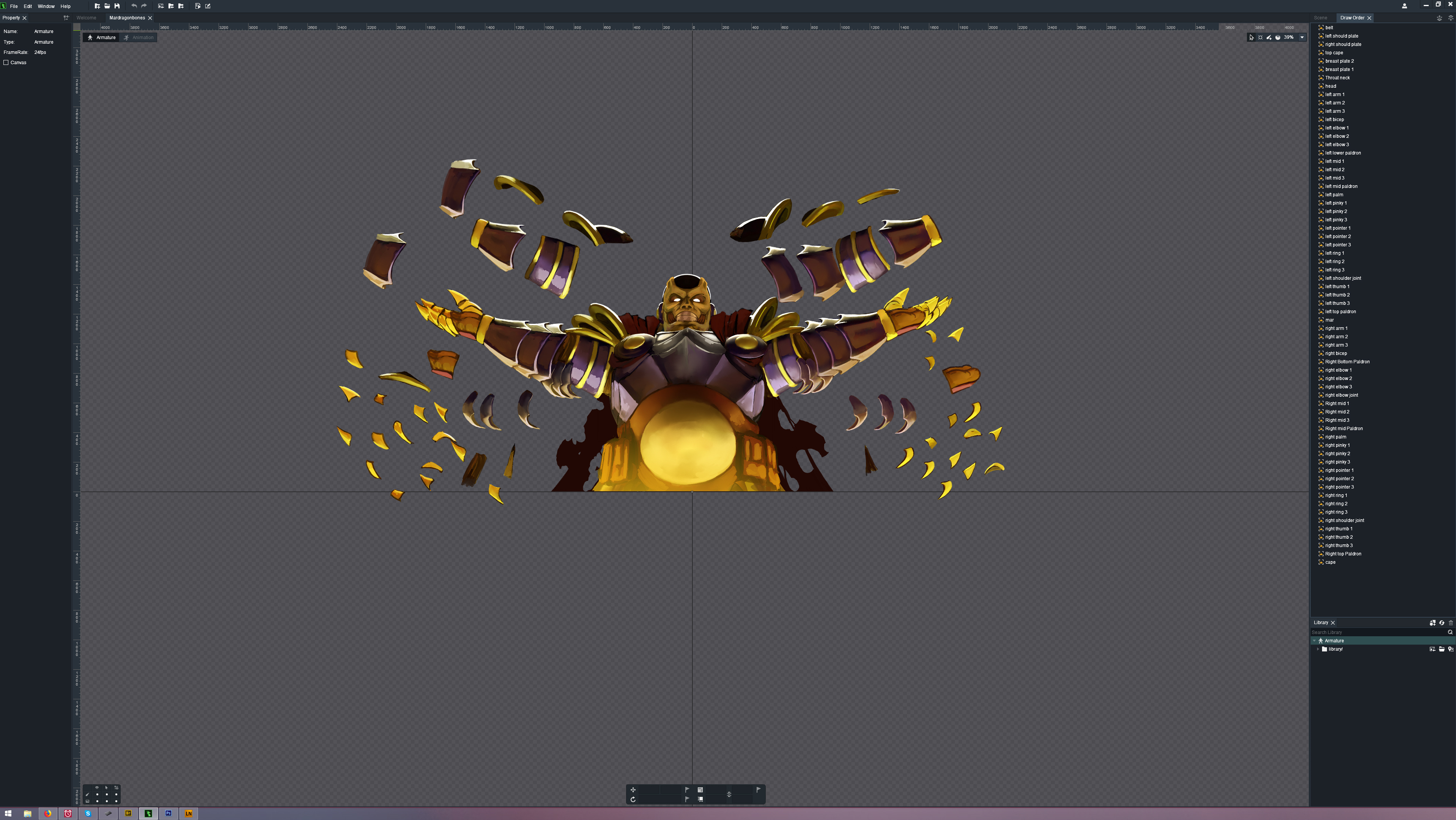Collapse the Armature node in Library
This screenshot has height=820, width=1456.
[1314, 641]
